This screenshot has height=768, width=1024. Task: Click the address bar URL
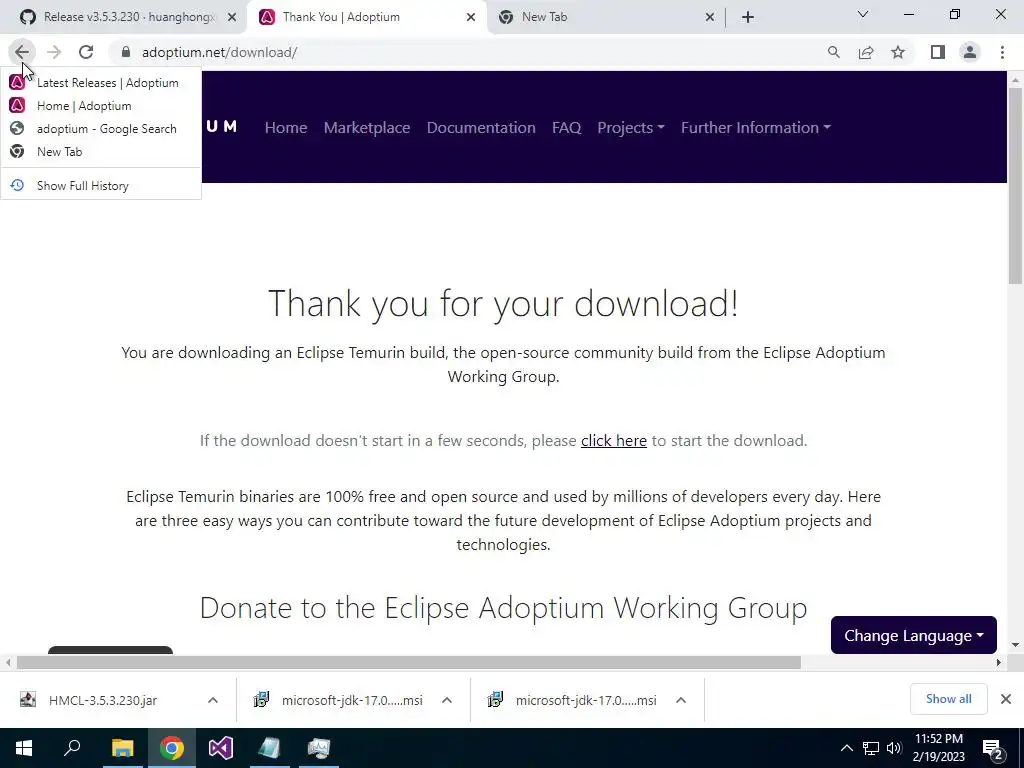(219, 52)
